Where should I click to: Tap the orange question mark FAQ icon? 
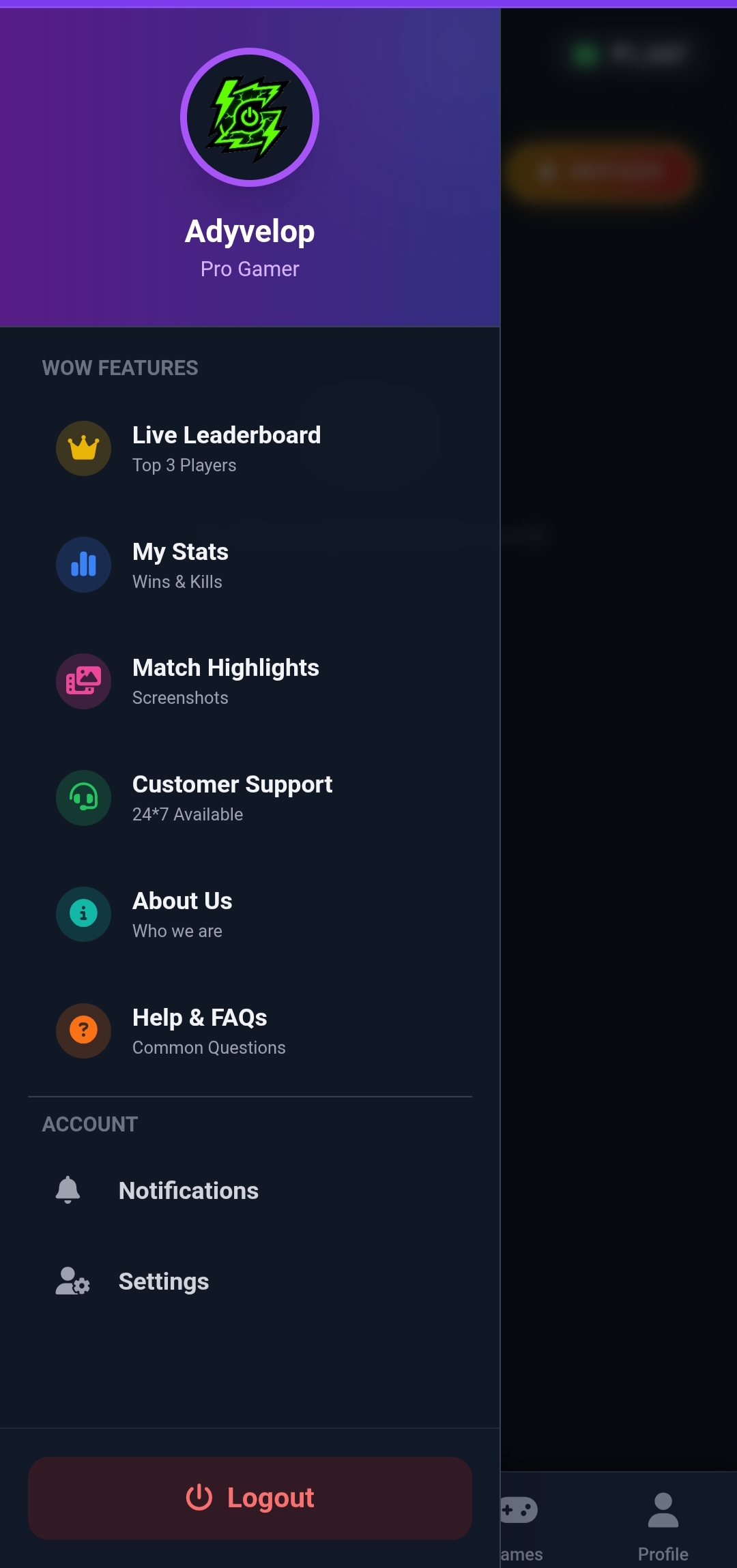tap(83, 1031)
